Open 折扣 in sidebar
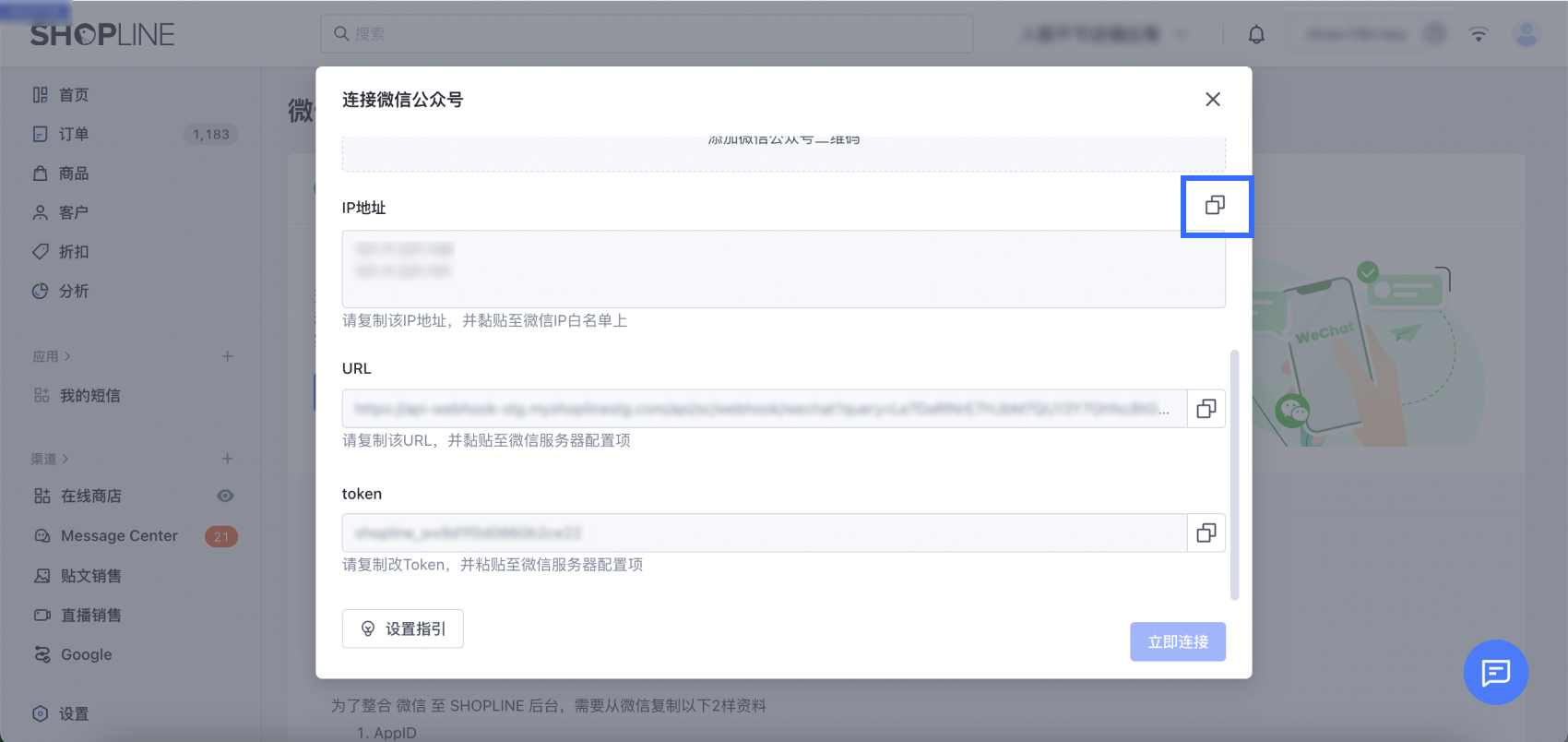 [x=74, y=252]
